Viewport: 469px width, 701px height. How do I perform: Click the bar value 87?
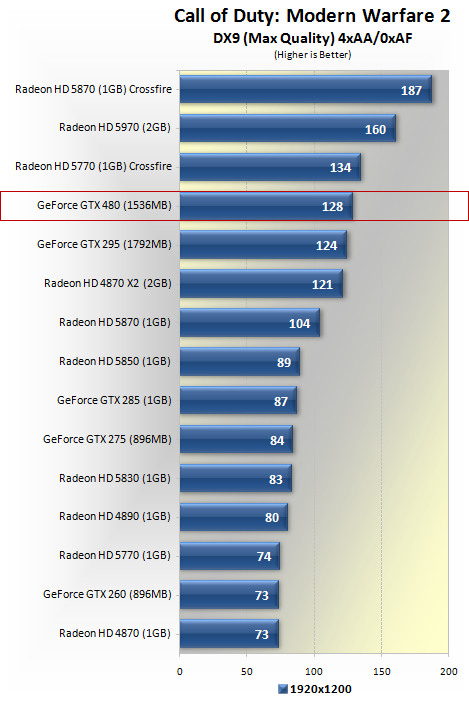click(x=281, y=401)
